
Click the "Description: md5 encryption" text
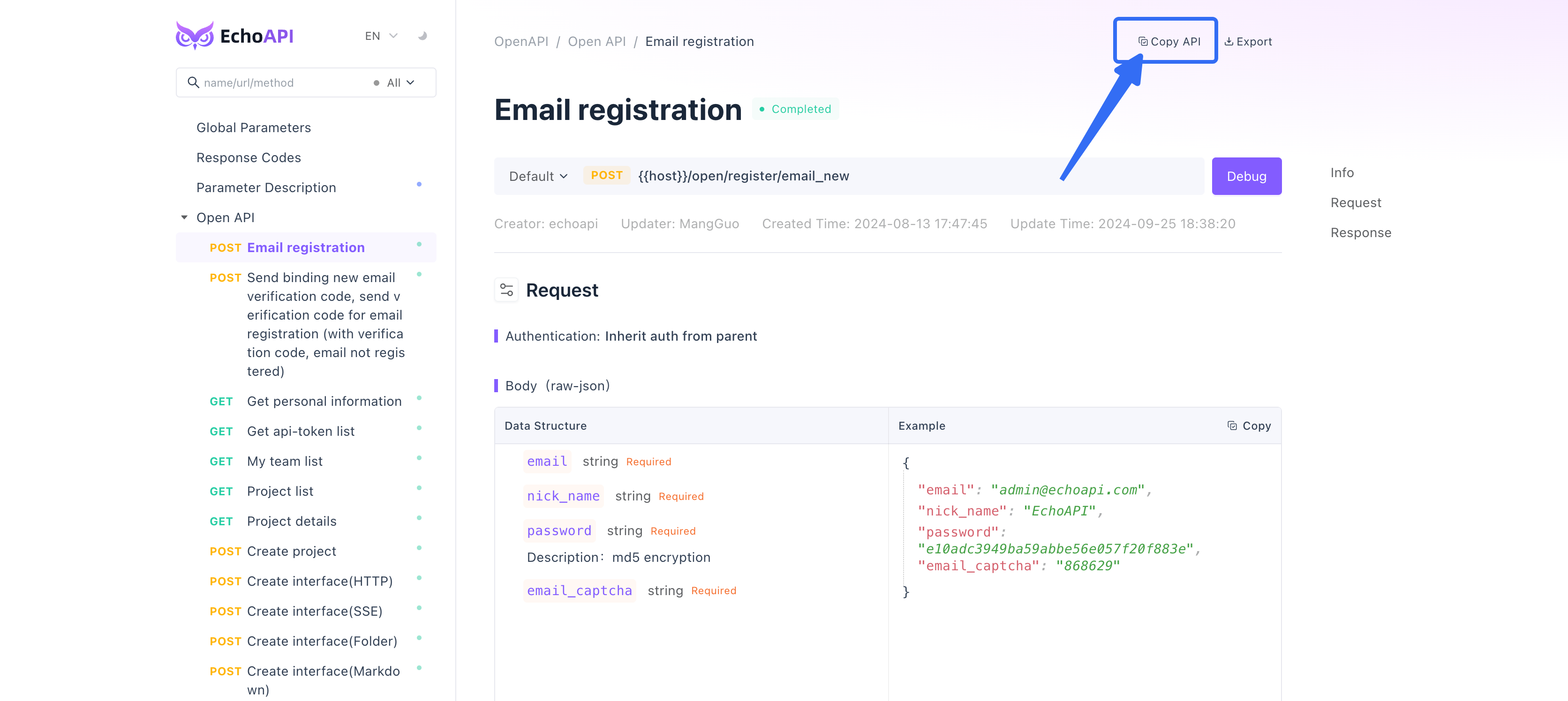[x=618, y=558]
